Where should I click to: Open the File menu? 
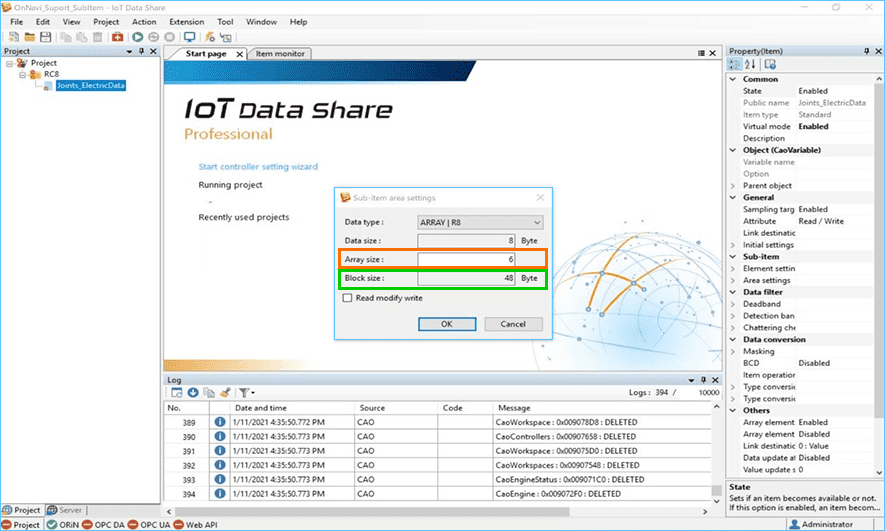[x=17, y=22]
